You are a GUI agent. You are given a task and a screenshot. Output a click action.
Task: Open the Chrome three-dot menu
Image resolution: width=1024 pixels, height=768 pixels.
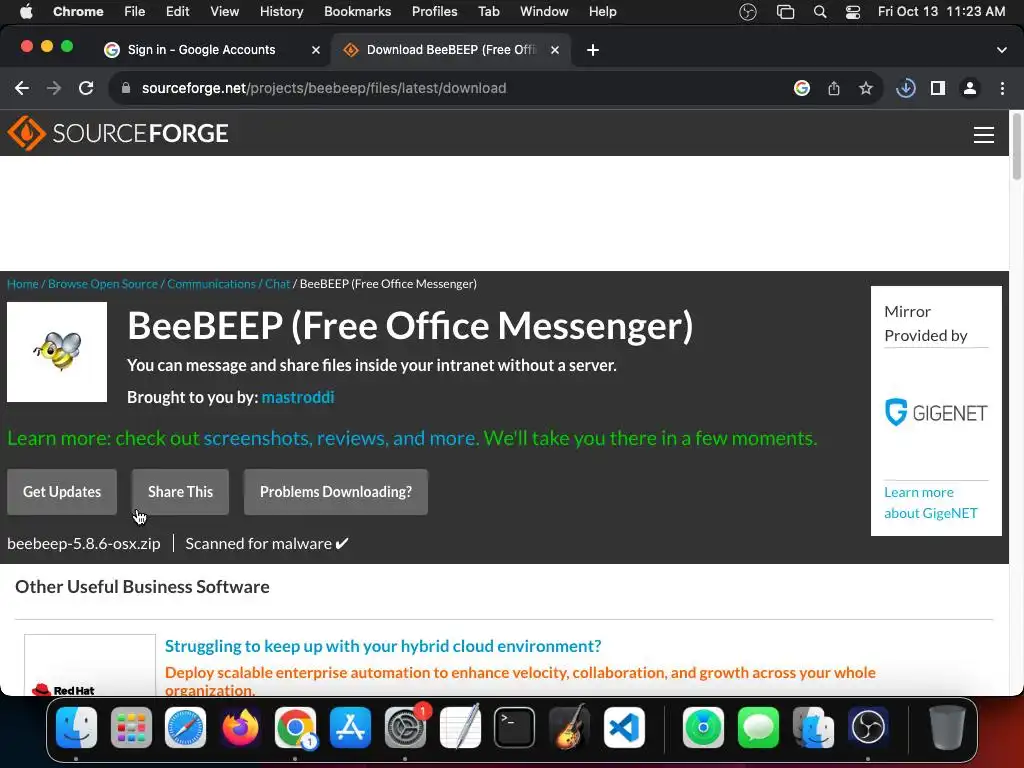pos(1002,88)
